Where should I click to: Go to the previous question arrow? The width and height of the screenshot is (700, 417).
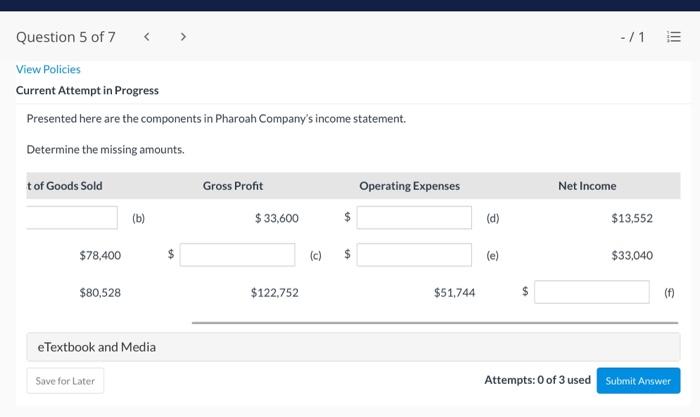(x=147, y=38)
